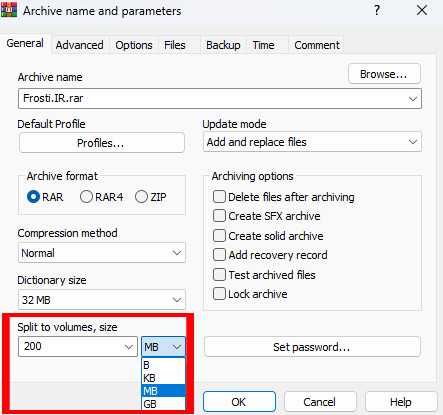The height and width of the screenshot is (415, 443).
Task: Close the Archive name and parameters dialog
Action: [422, 10]
